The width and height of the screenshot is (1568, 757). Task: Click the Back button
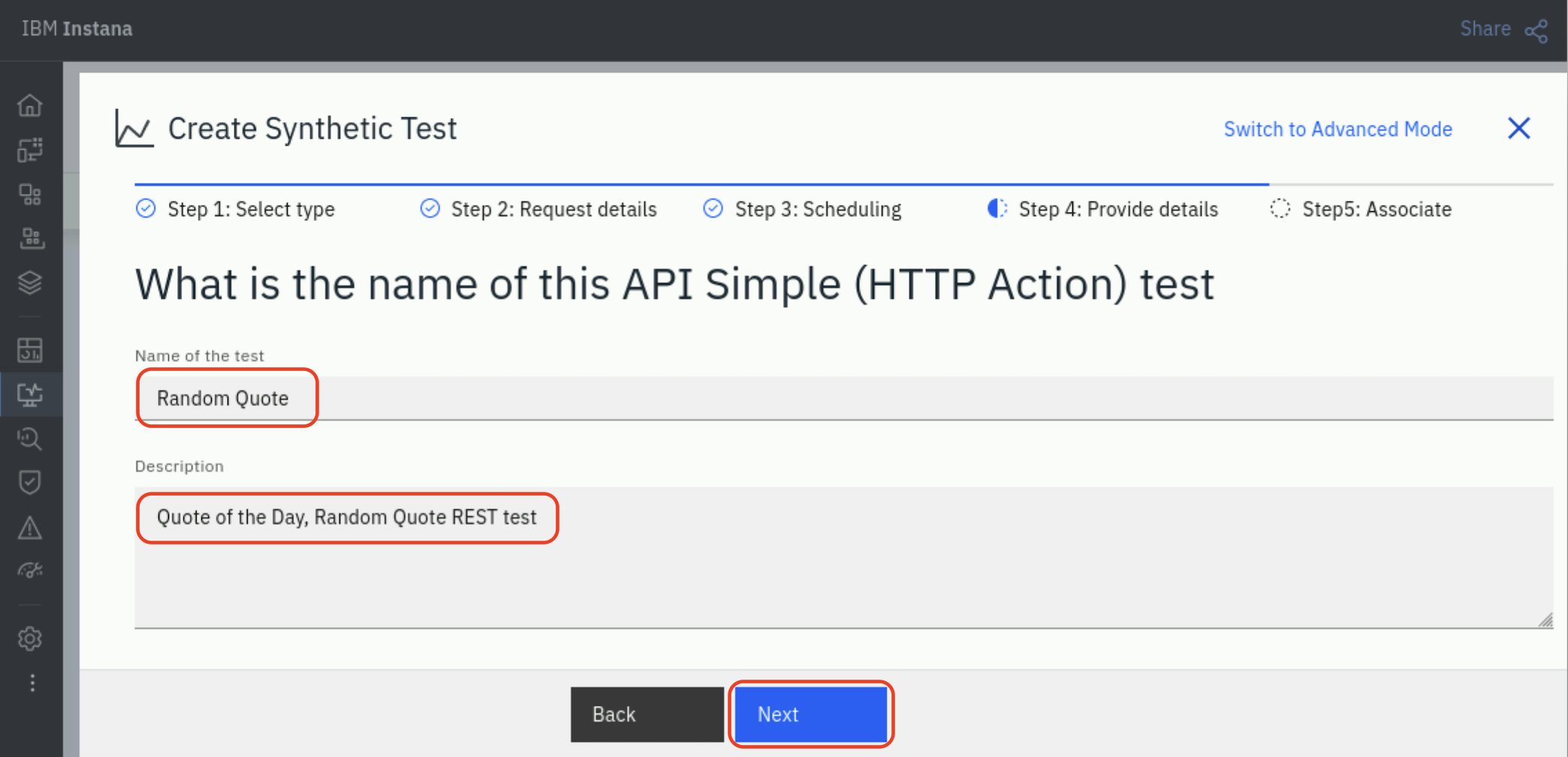647,714
